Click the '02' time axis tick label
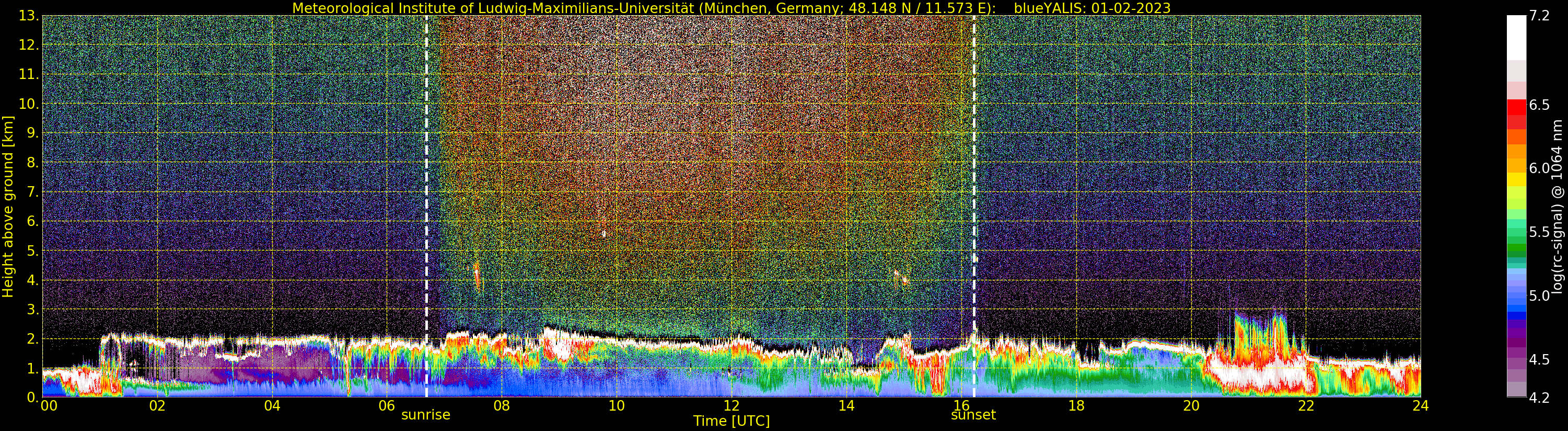 157,405
